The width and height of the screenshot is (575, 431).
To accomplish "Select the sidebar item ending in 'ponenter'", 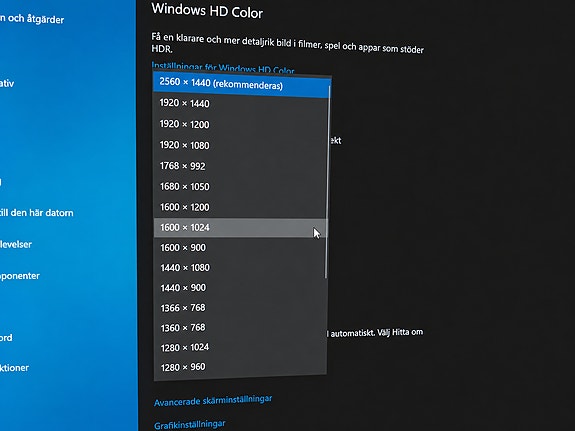I will point(20,276).
